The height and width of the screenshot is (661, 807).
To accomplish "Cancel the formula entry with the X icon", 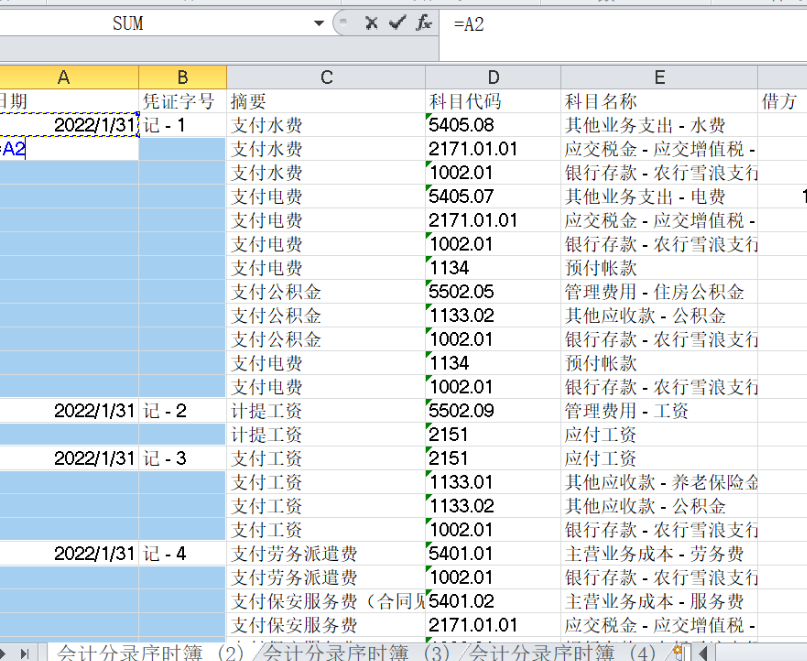I will [x=371, y=23].
